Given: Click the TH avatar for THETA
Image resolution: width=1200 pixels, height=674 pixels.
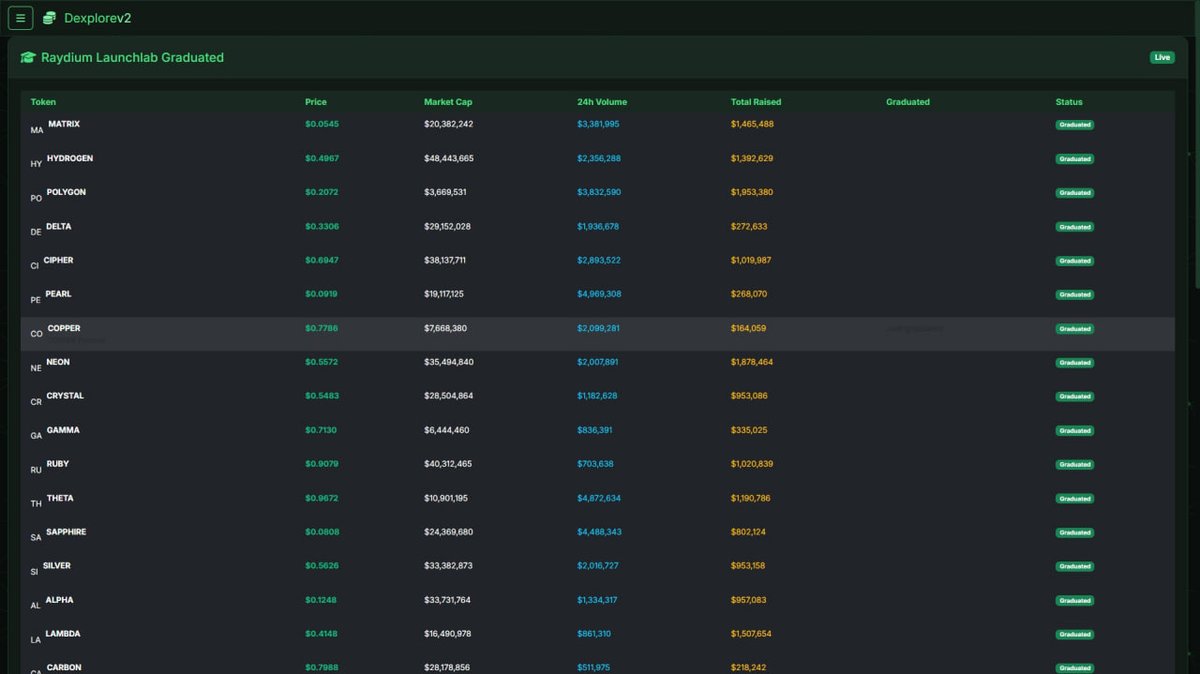Looking at the screenshot, I should click(37, 504).
